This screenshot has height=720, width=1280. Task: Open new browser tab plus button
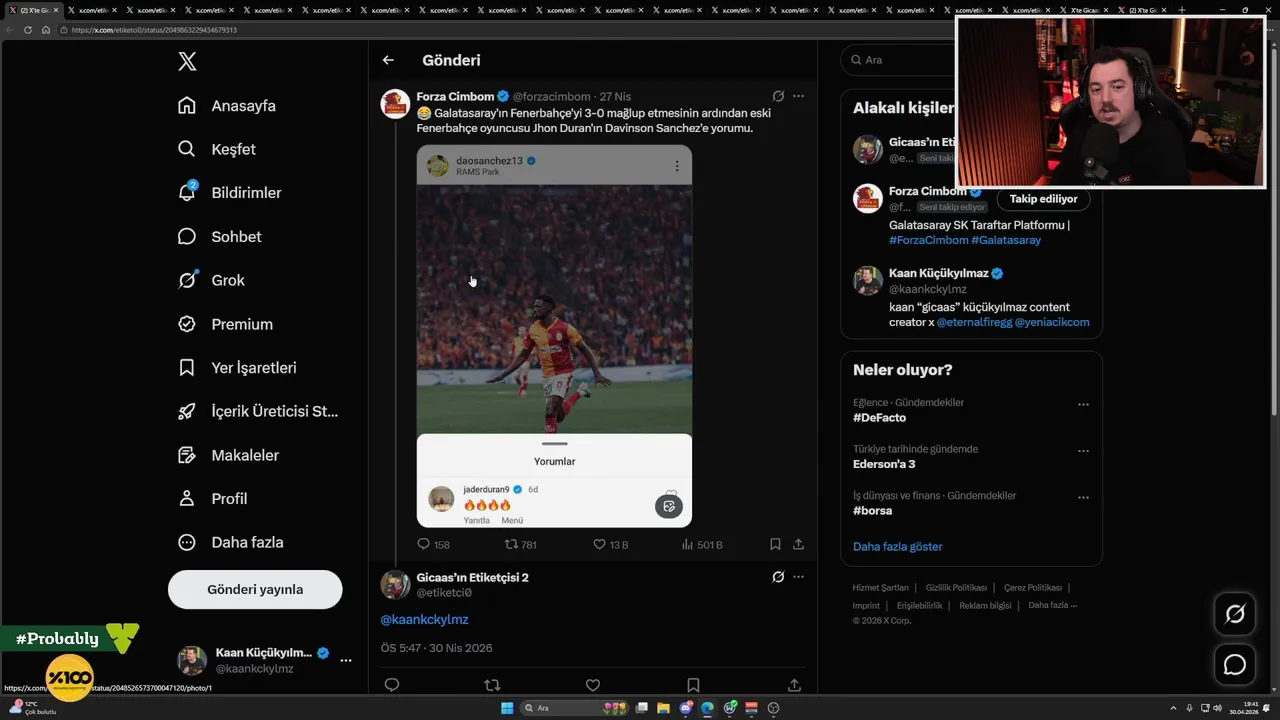1182,10
